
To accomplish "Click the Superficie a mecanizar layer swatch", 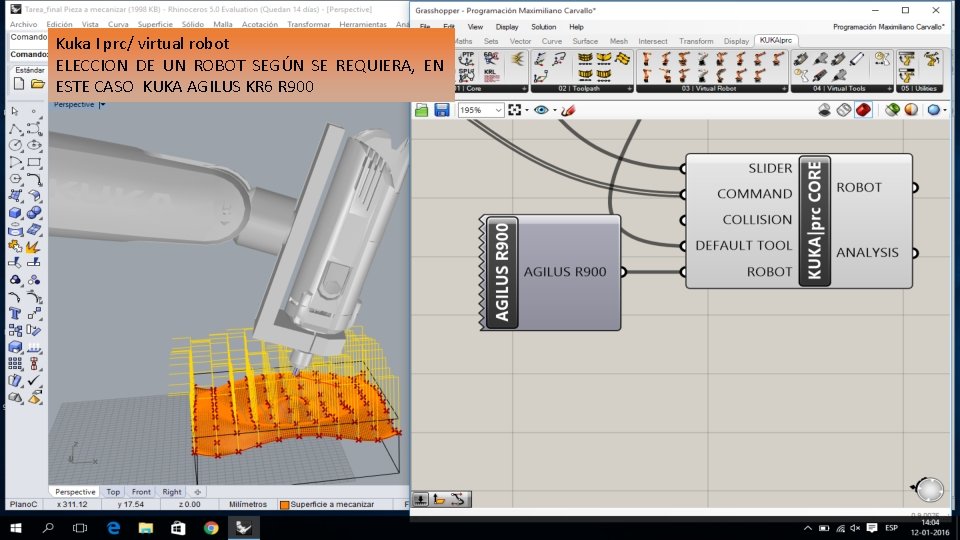I will coord(284,504).
